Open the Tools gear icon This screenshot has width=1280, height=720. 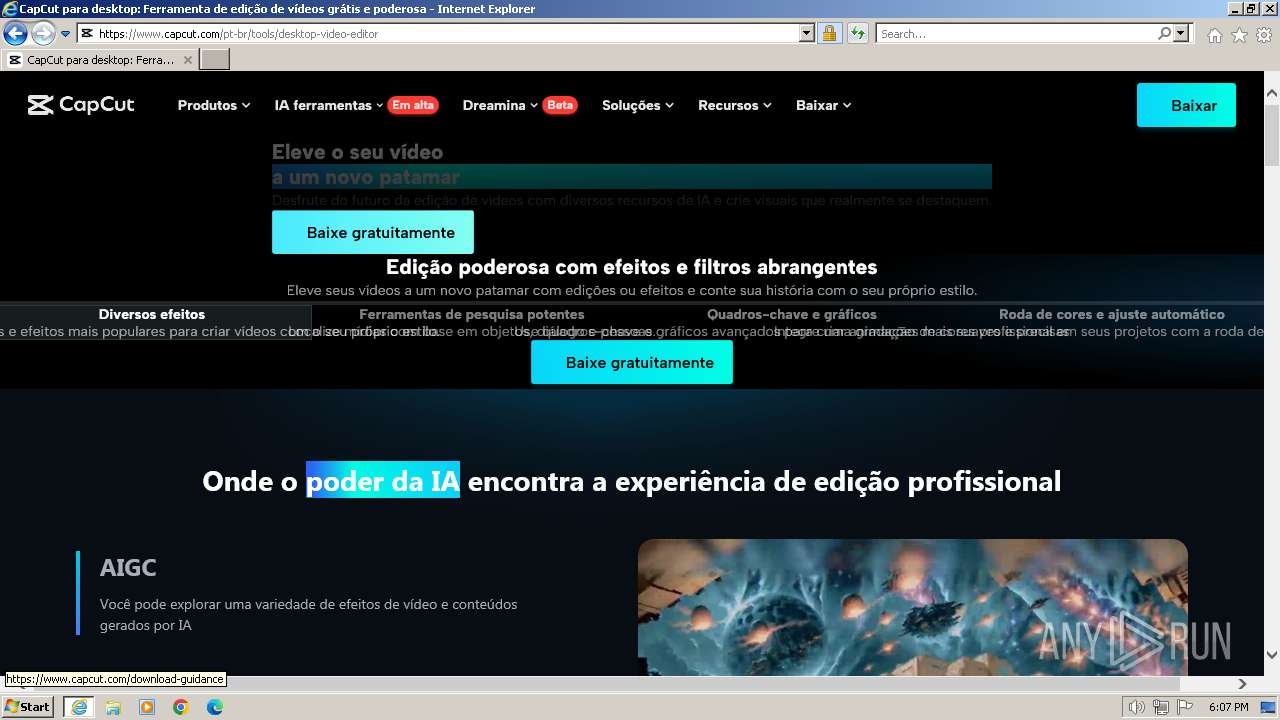[x=1264, y=35]
